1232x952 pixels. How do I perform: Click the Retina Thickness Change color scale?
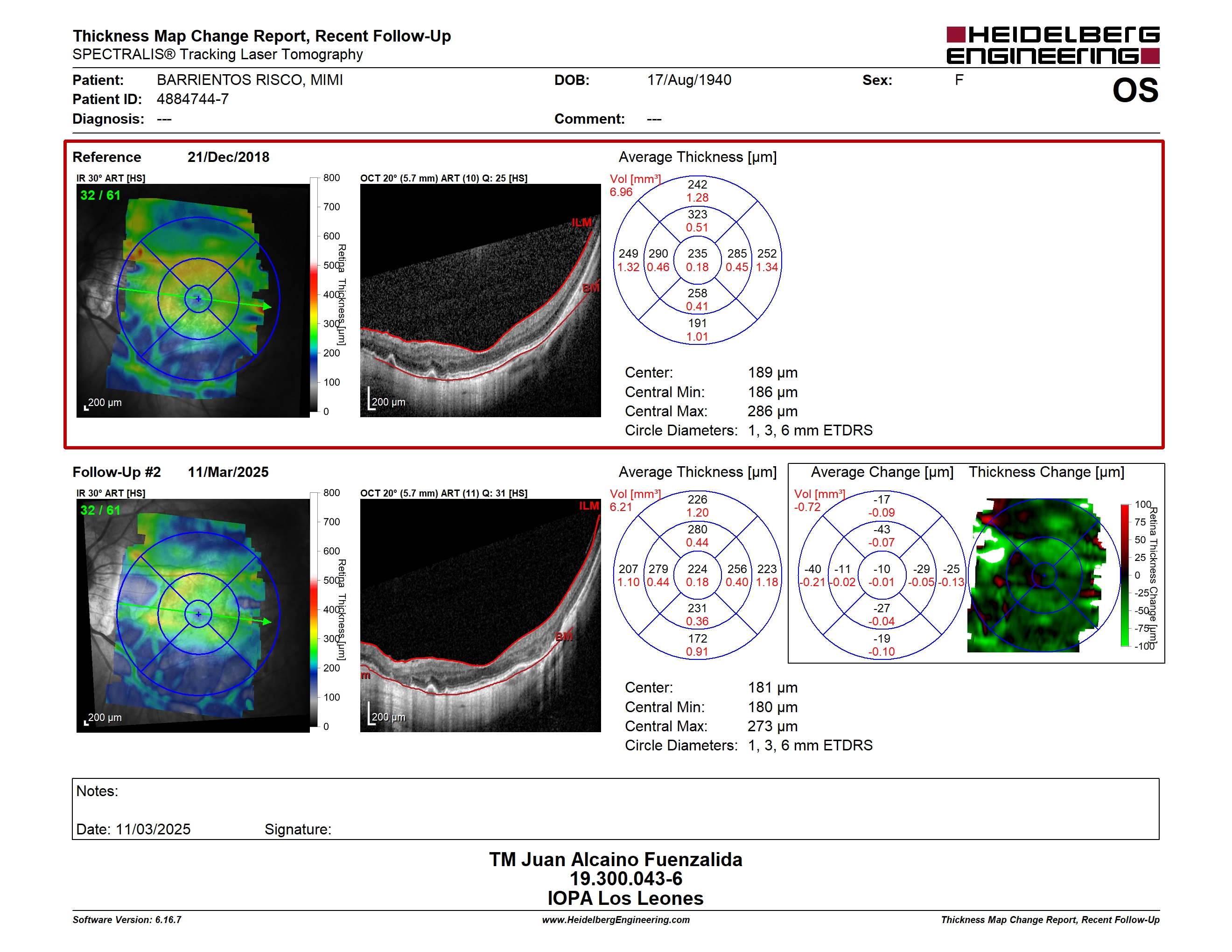click(1125, 575)
